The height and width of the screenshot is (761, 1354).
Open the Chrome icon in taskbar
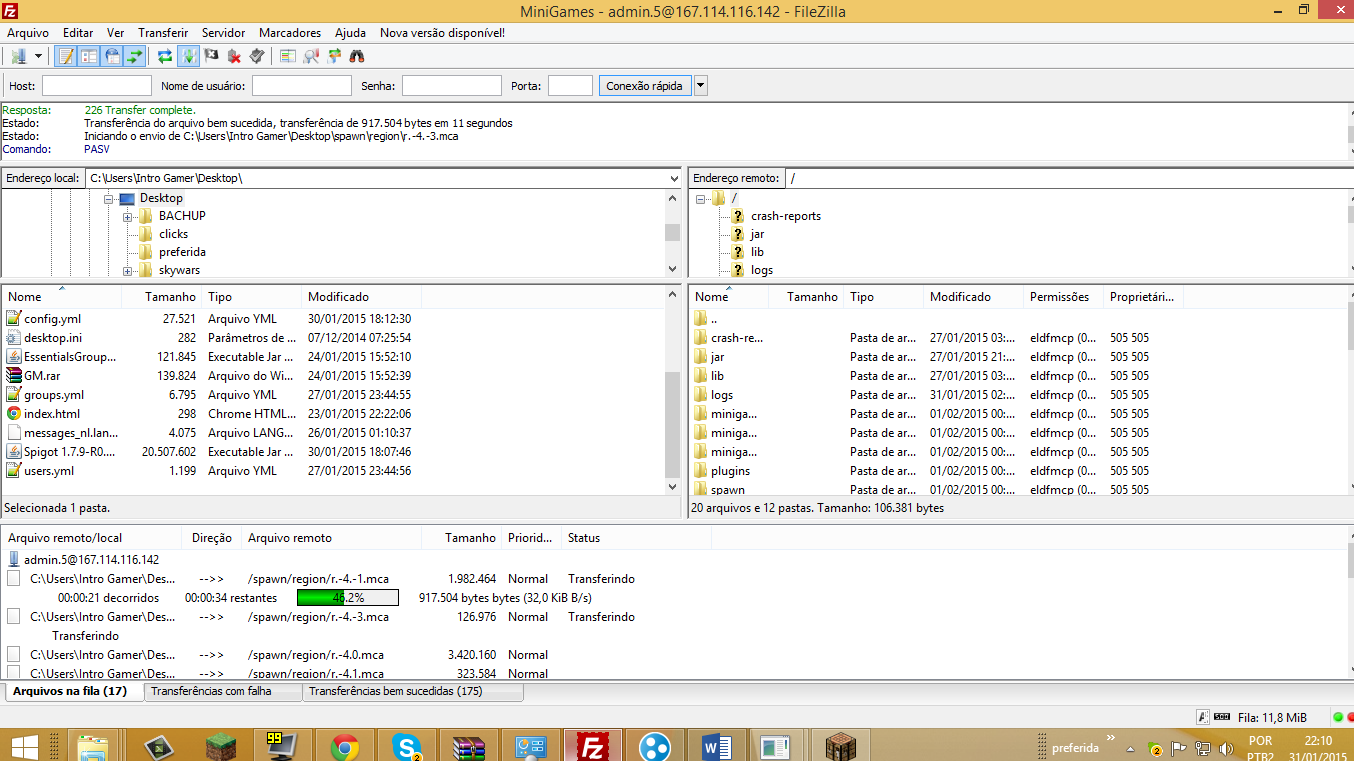[345, 746]
